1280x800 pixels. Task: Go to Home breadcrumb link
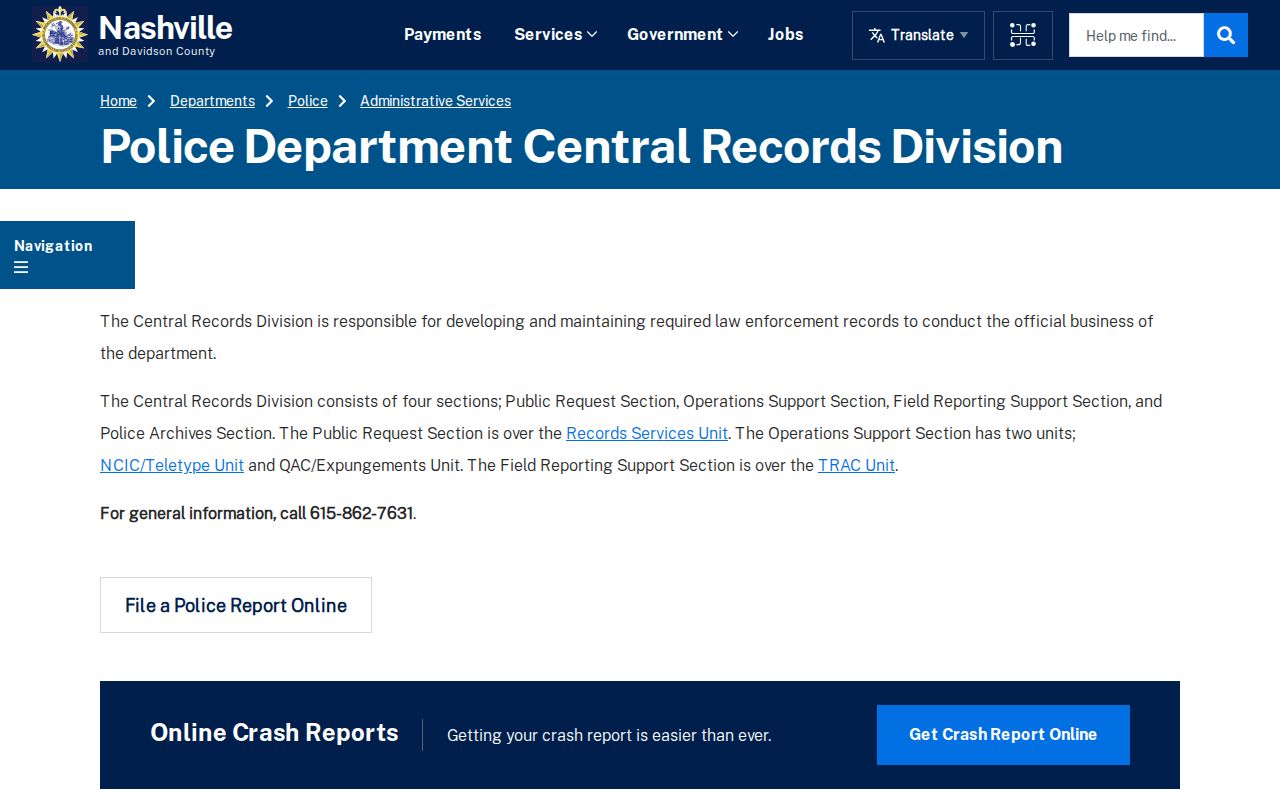point(118,101)
